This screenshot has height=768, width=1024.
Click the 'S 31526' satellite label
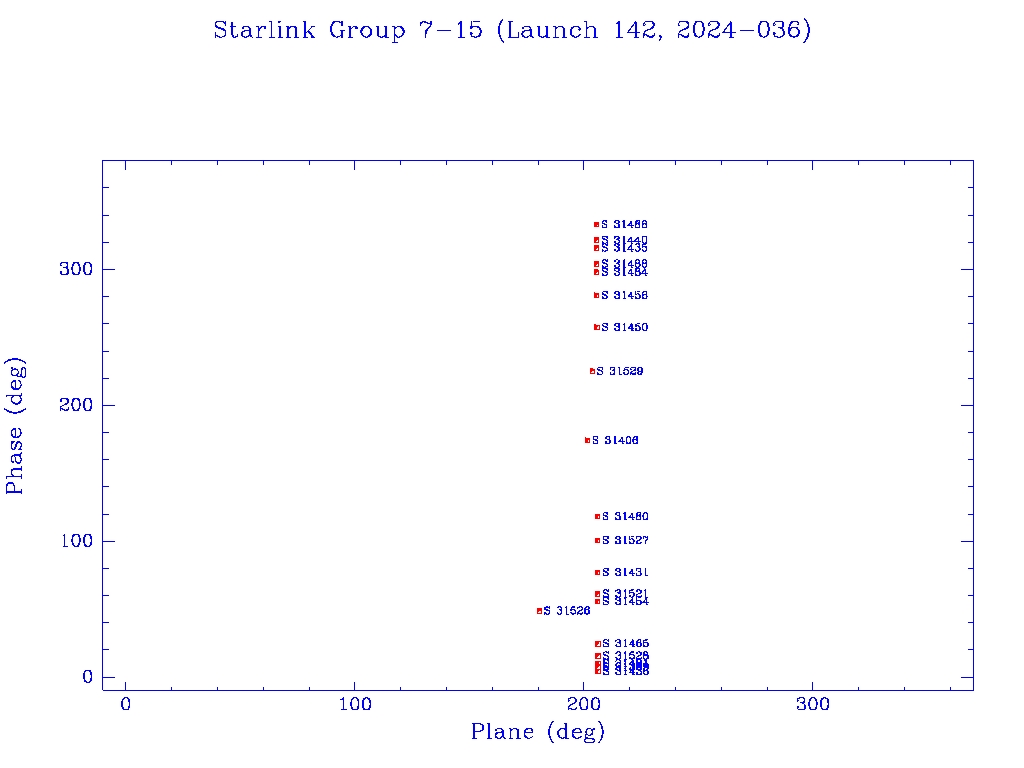(567, 611)
